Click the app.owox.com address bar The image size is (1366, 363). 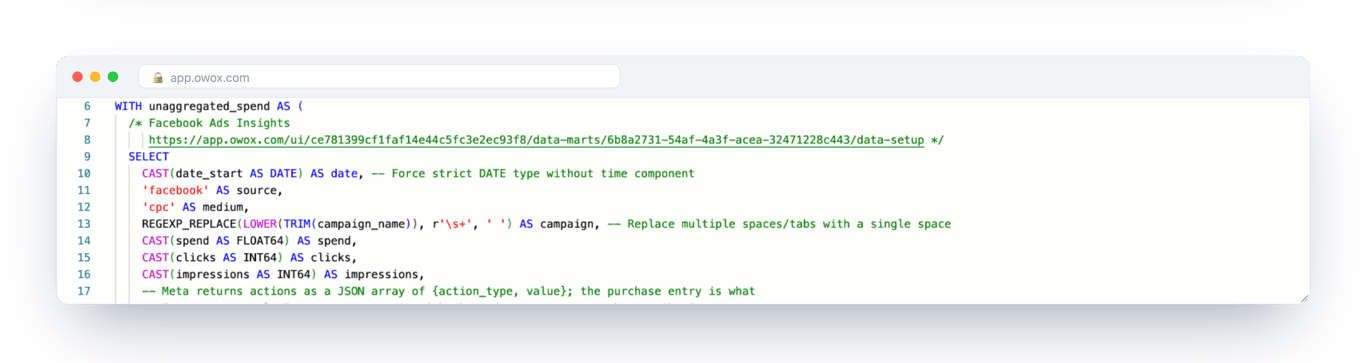[379, 77]
